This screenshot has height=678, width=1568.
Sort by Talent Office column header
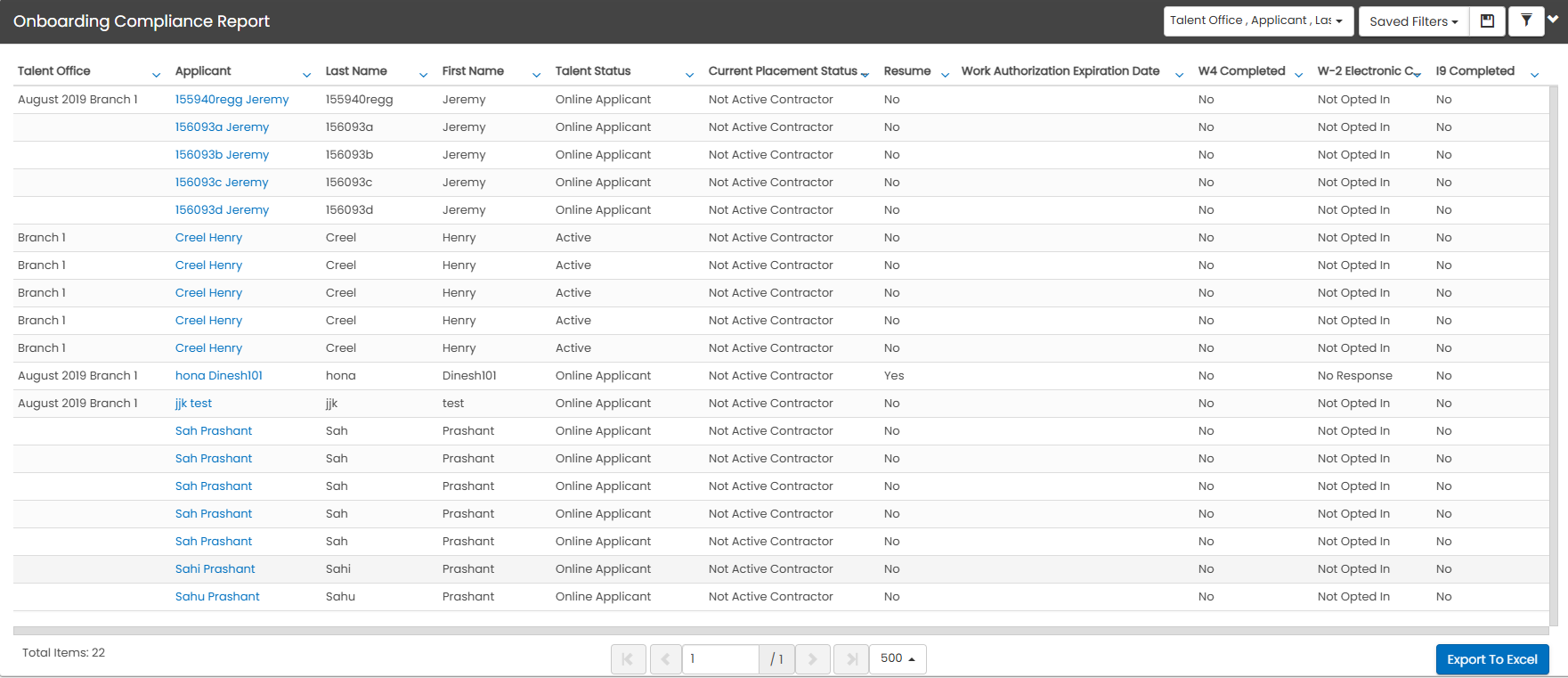tap(54, 71)
